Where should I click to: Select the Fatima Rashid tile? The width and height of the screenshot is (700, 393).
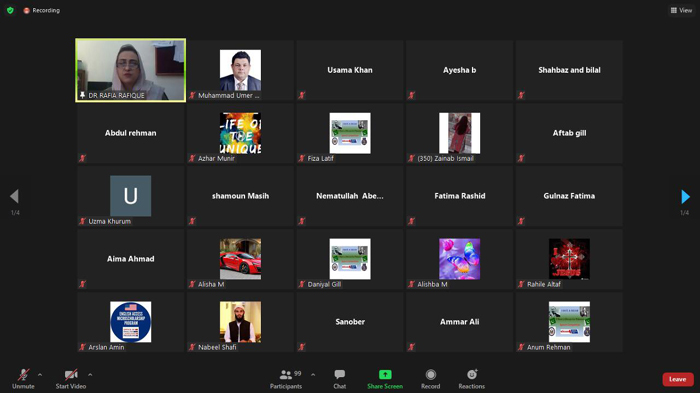click(x=459, y=196)
